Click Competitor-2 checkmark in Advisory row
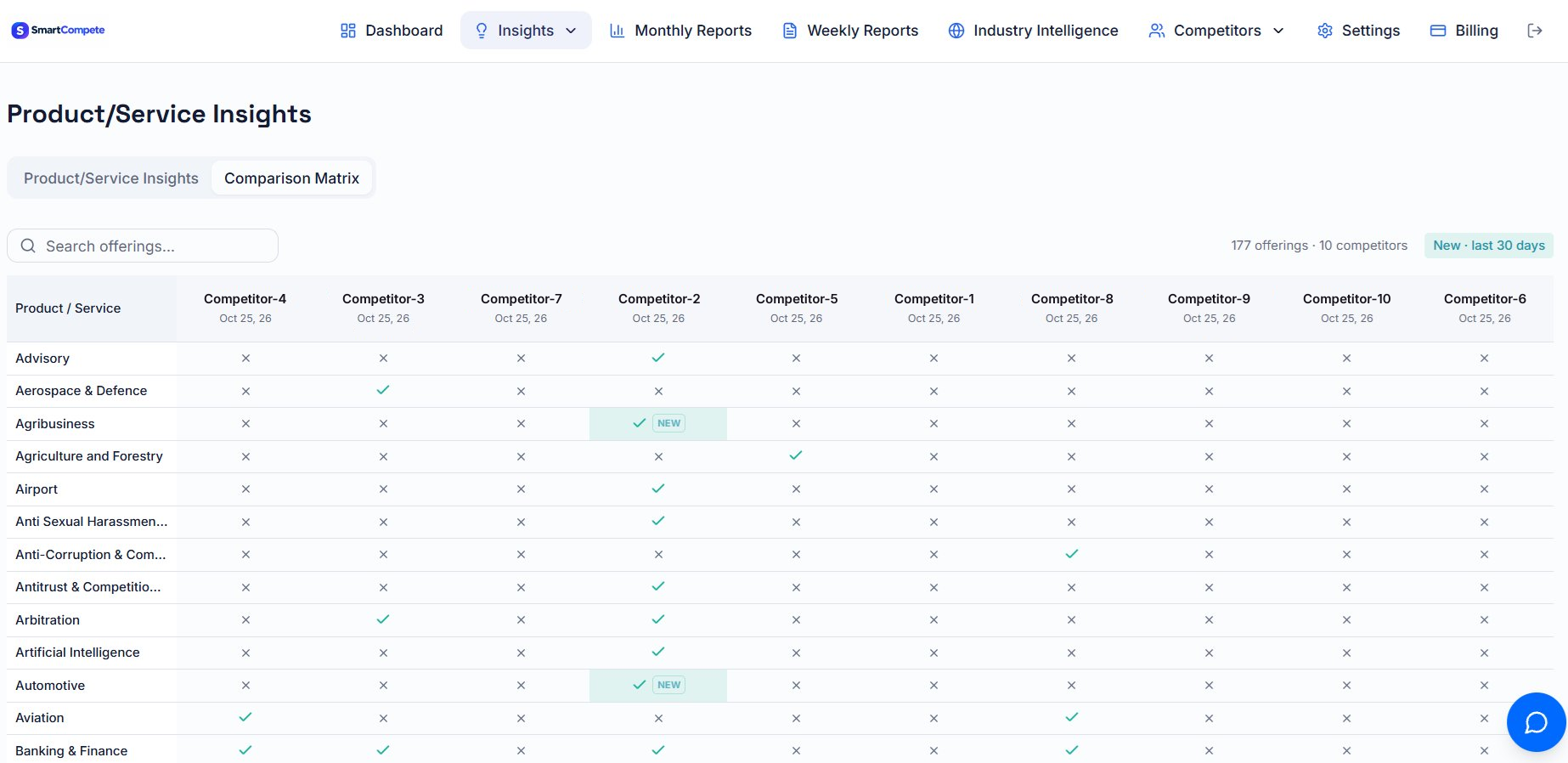1568x763 pixels. pyautogui.click(x=658, y=358)
